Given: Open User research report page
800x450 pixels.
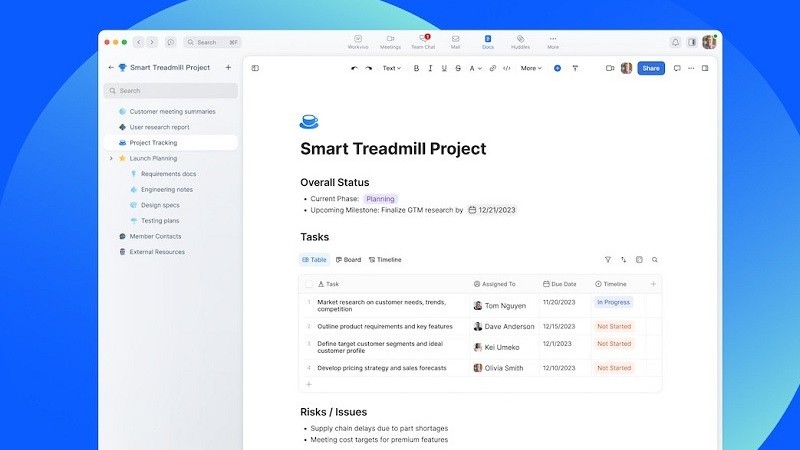Looking at the screenshot, I should click(159, 127).
